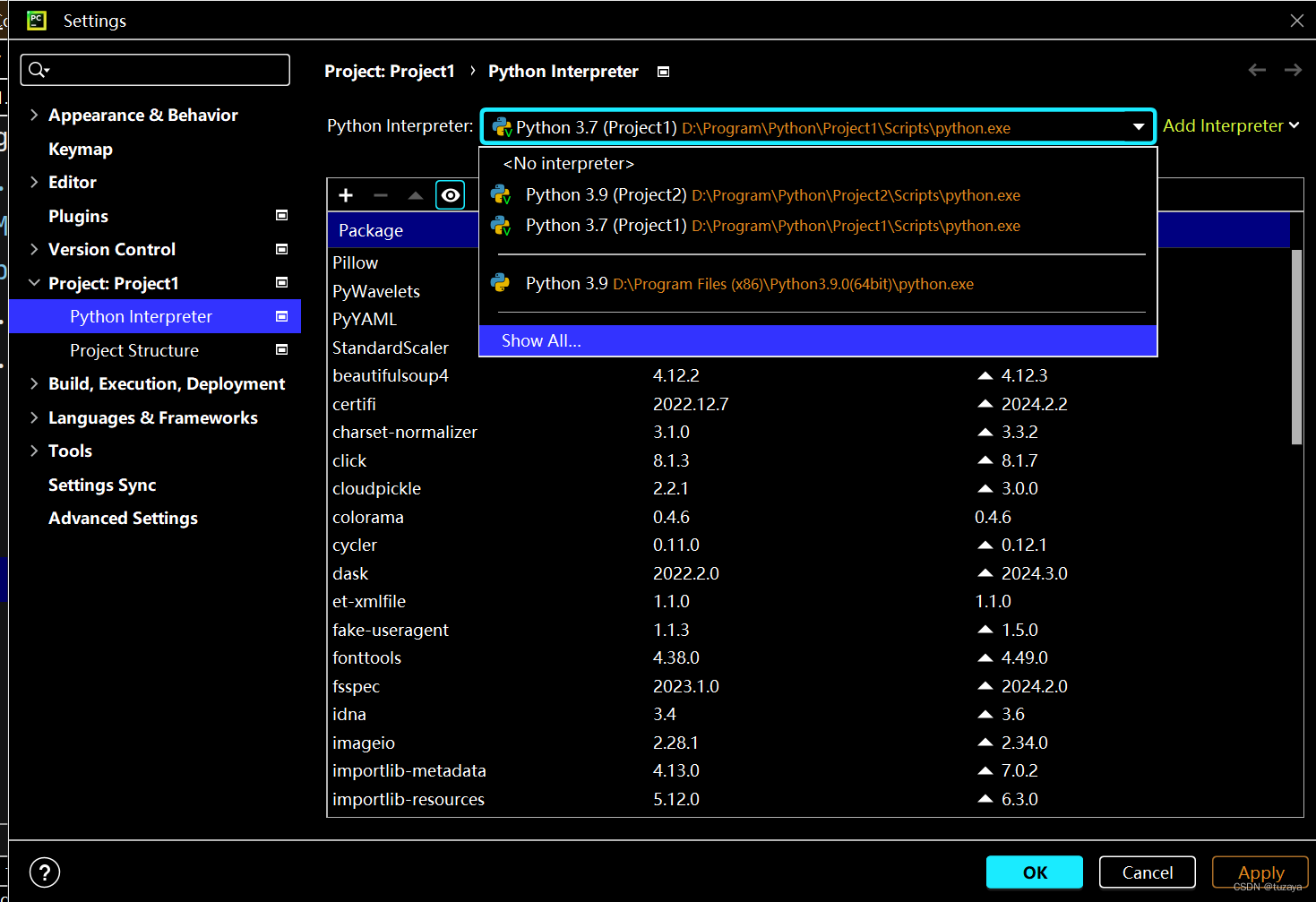
Task: Click the project-level marker on the selected Python Interpreter row
Action: 282,316
